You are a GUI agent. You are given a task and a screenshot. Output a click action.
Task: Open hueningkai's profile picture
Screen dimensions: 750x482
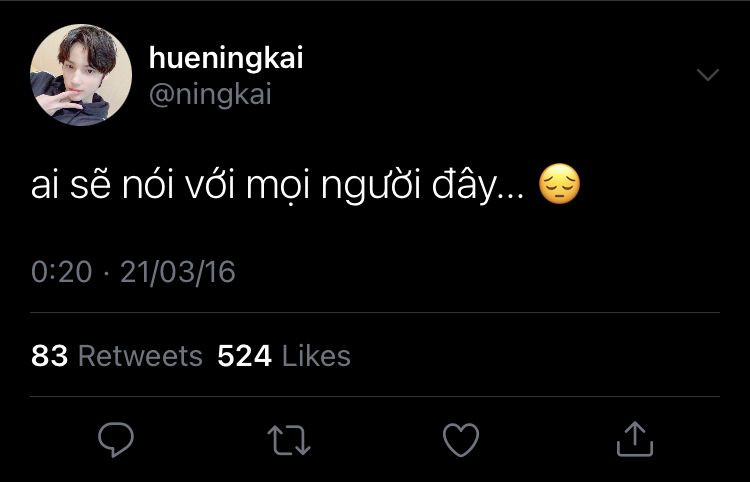[x=81, y=75]
